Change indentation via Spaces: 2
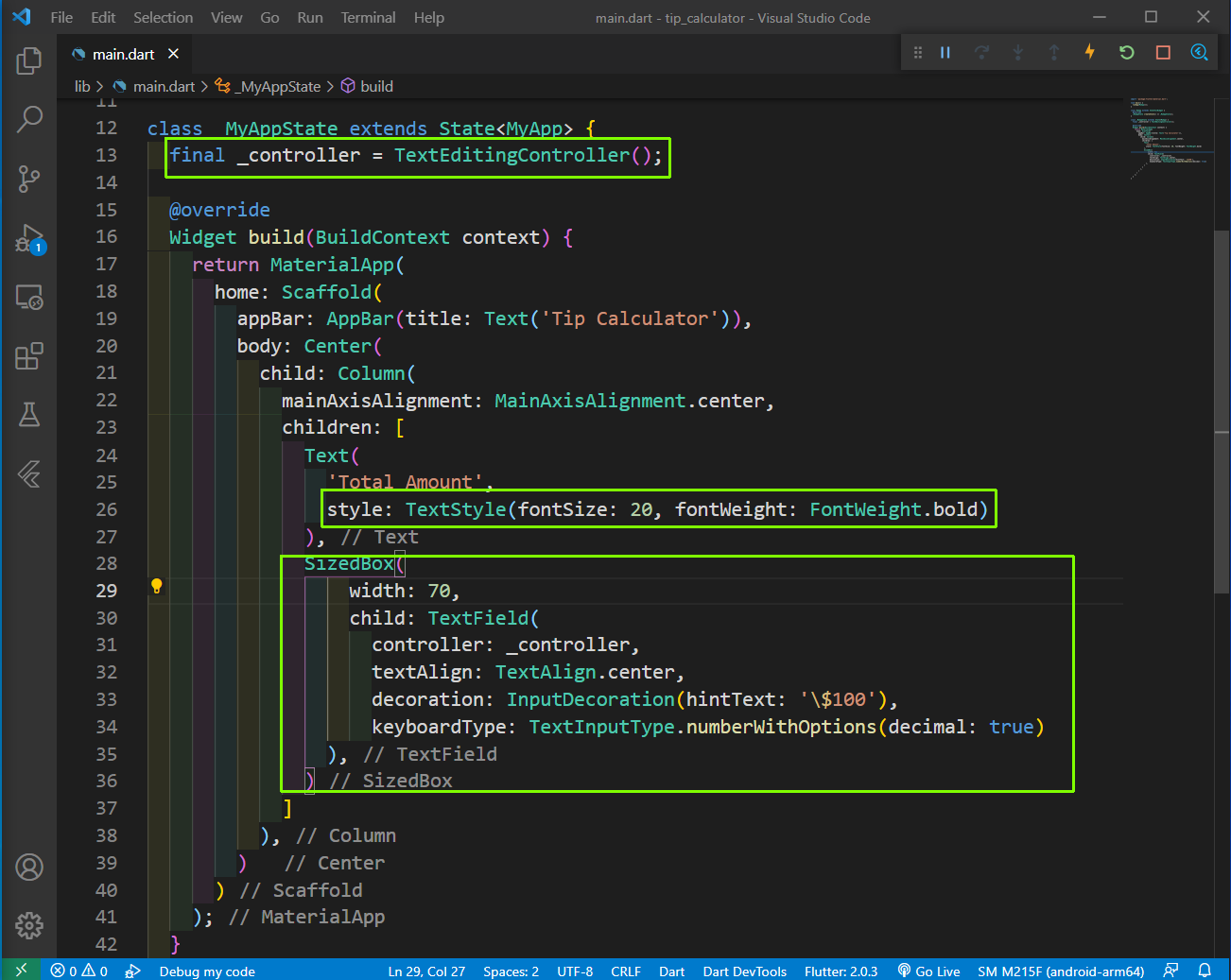The height and width of the screenshot is (980, 1231). click(x=511, y=971)
